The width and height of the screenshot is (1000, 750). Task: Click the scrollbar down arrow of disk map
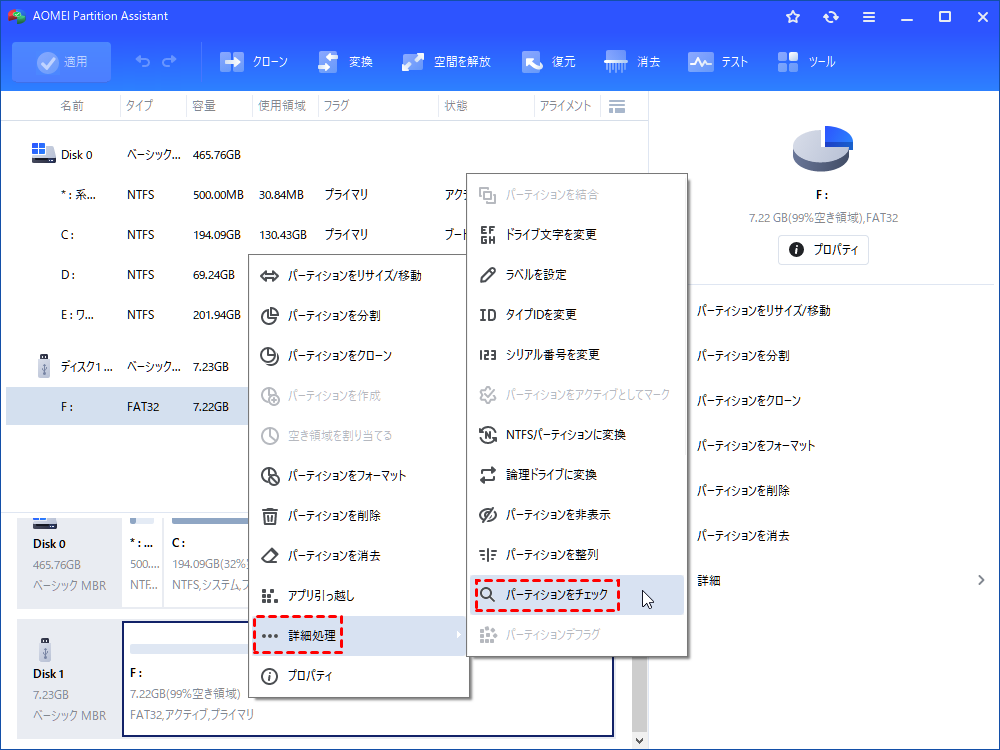point(640,741)
